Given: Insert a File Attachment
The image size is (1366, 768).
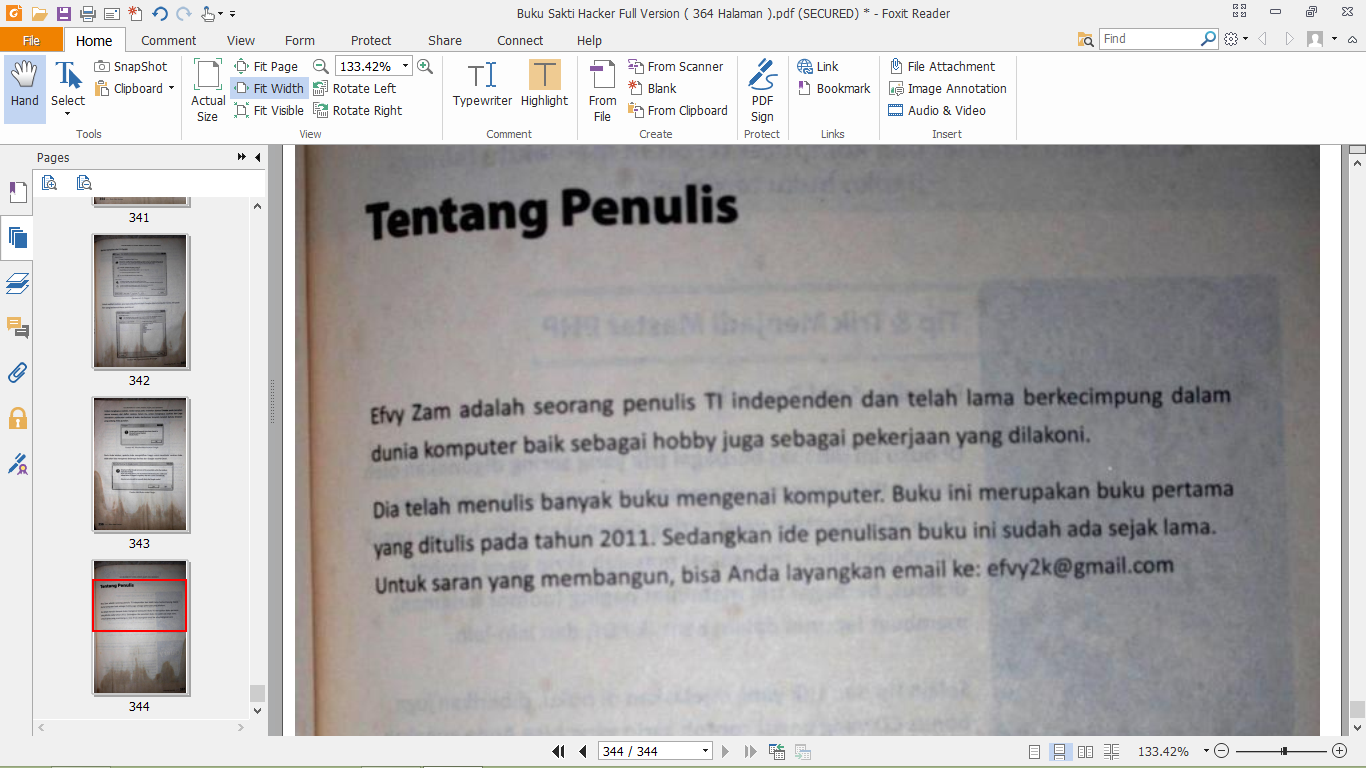Looking at the screenshot, I should 942,66.
